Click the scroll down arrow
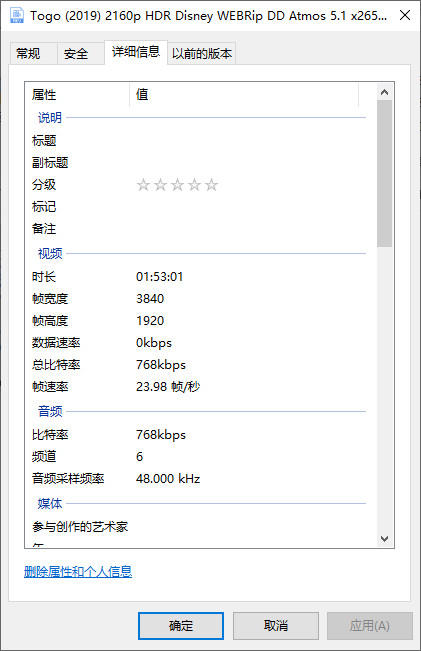 (x=384, y=539)
